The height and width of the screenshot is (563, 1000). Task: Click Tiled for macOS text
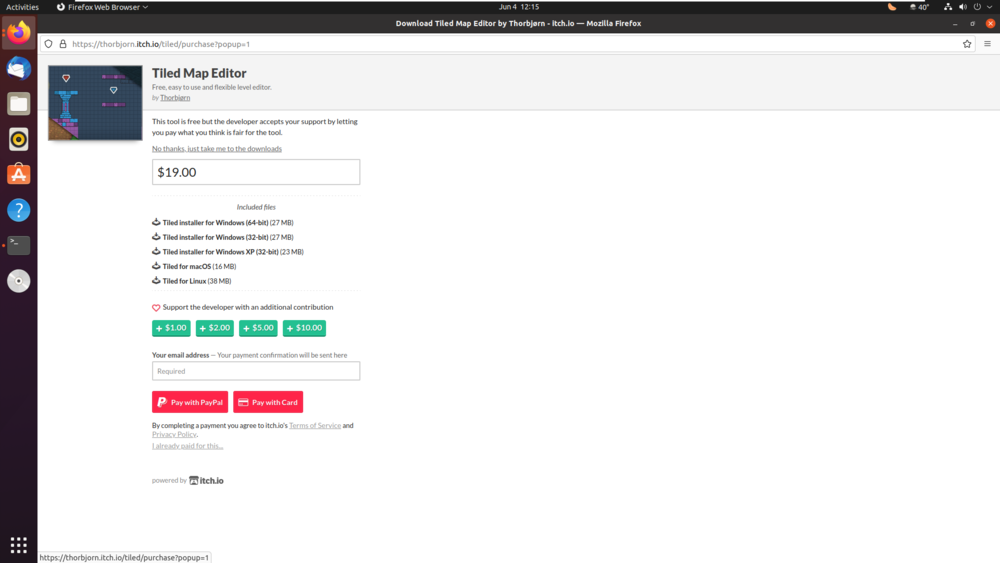pyautogui.click(x=186, y=267)
